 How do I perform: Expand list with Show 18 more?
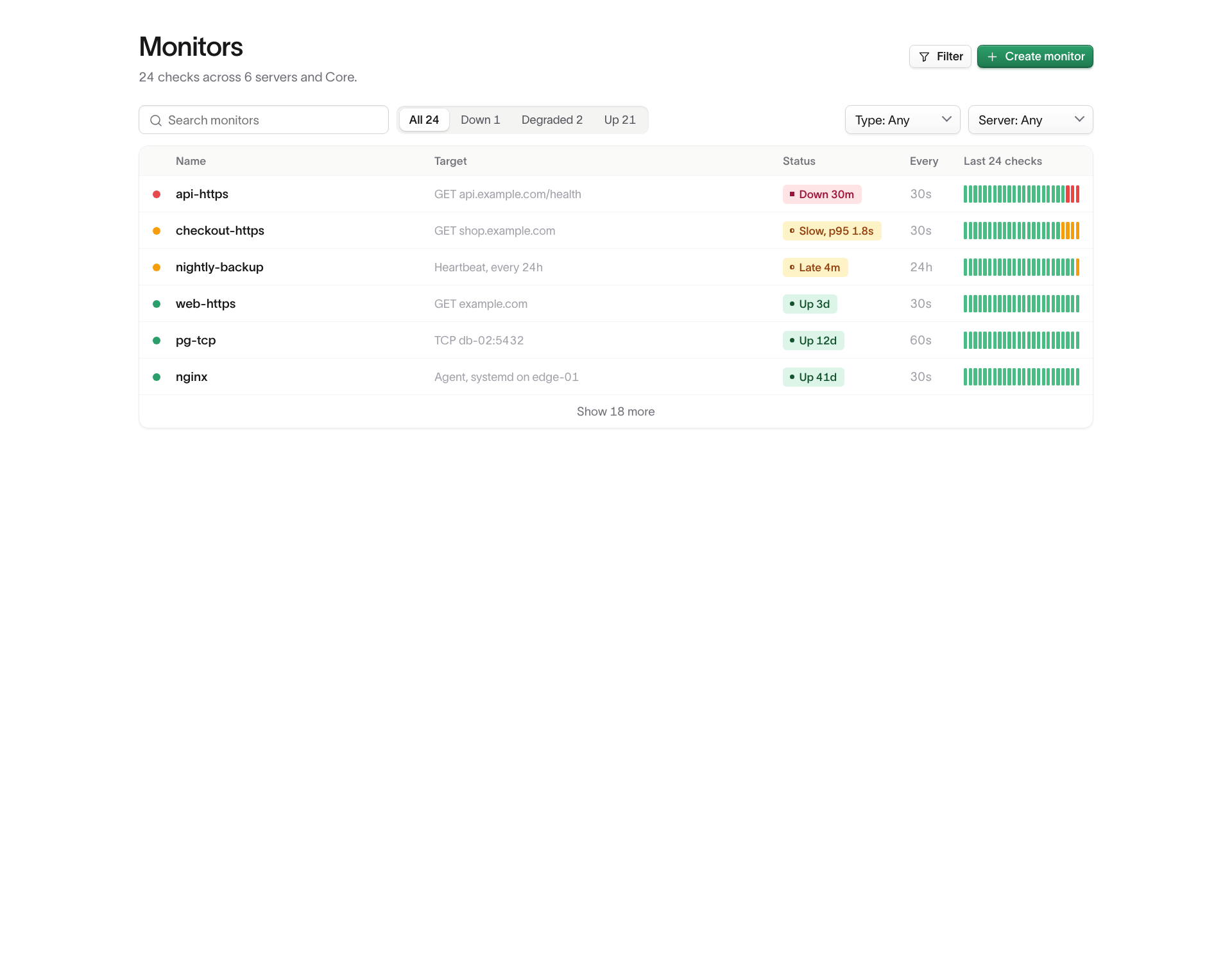click(615, 412)
